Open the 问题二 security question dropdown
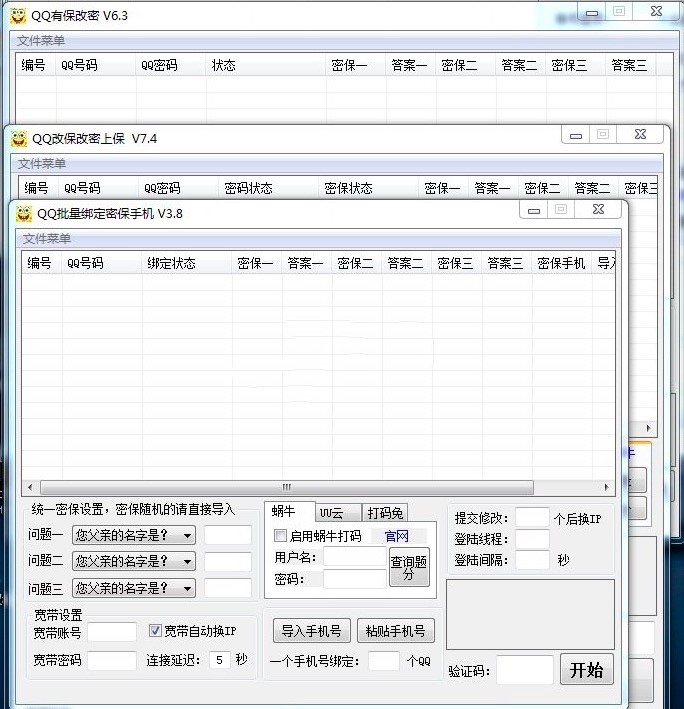 [134, 562]
